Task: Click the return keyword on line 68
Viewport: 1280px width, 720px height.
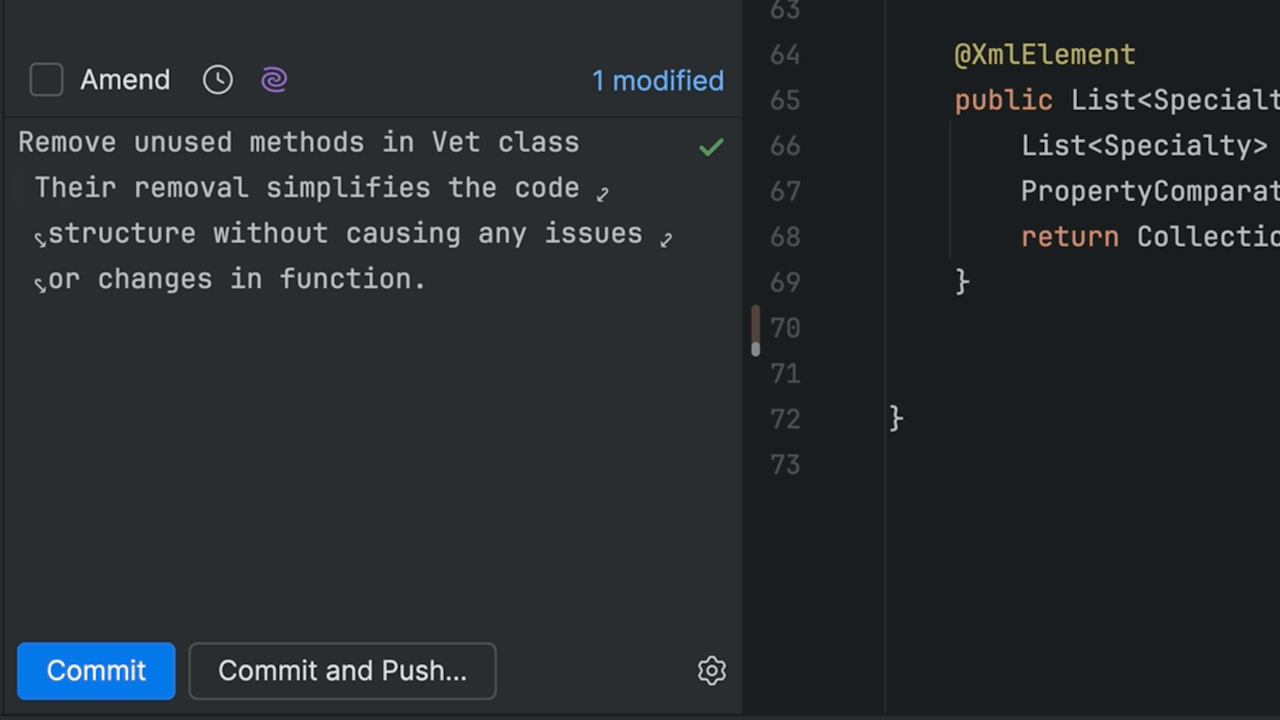Action: (x=1069, y=237)
